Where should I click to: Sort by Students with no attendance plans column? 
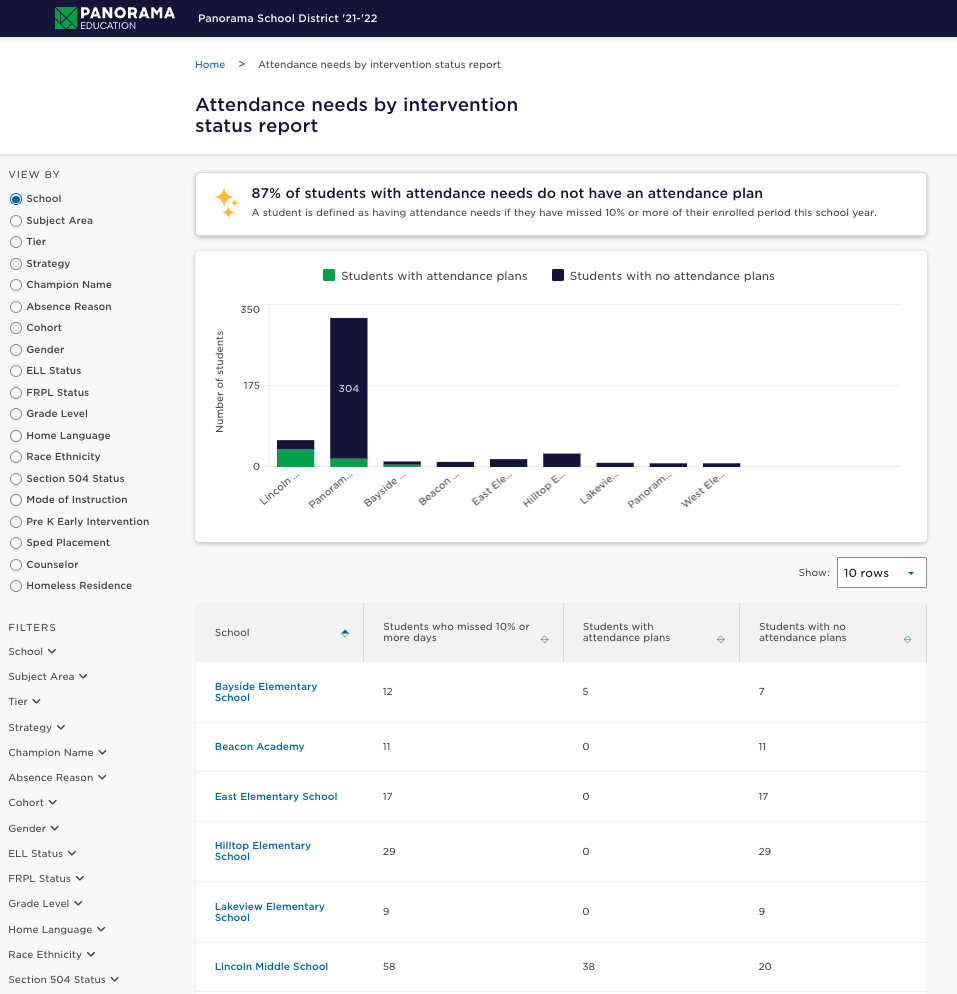[908, 639]
